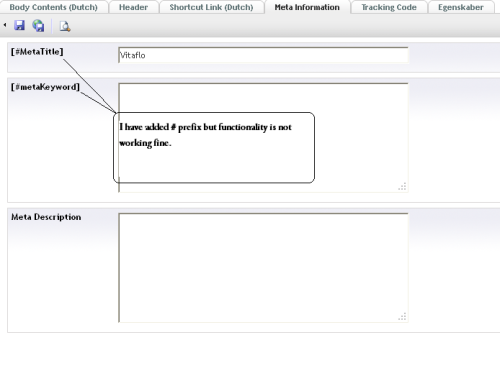Viewport: 500px width, 368px height.
Task: Click the [#MetaTitle] label
Action: pyautogui.click(x=37, y=52)
